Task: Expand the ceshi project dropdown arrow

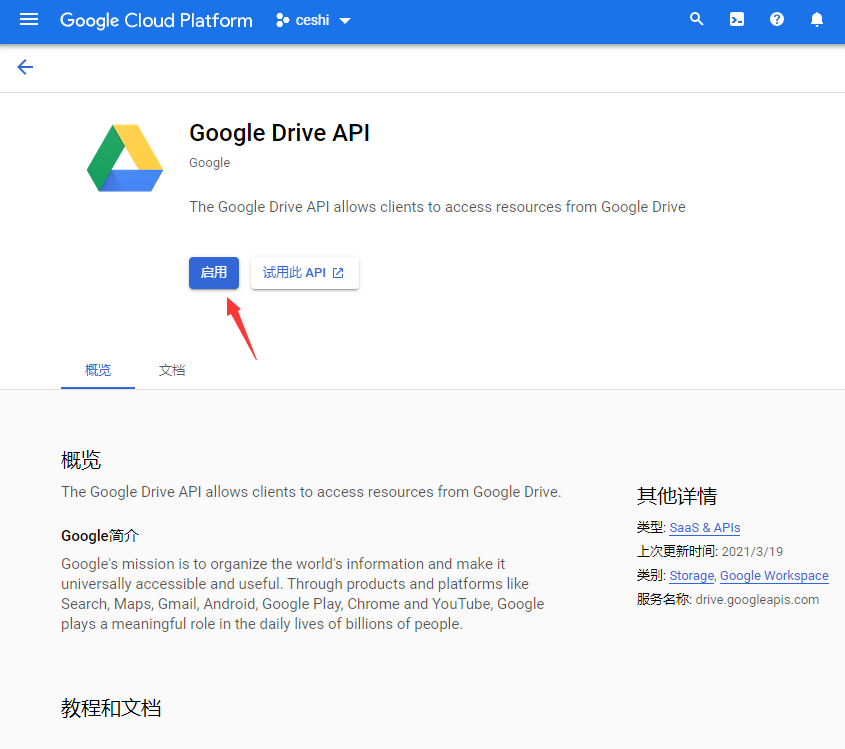Action: point(345,21)
